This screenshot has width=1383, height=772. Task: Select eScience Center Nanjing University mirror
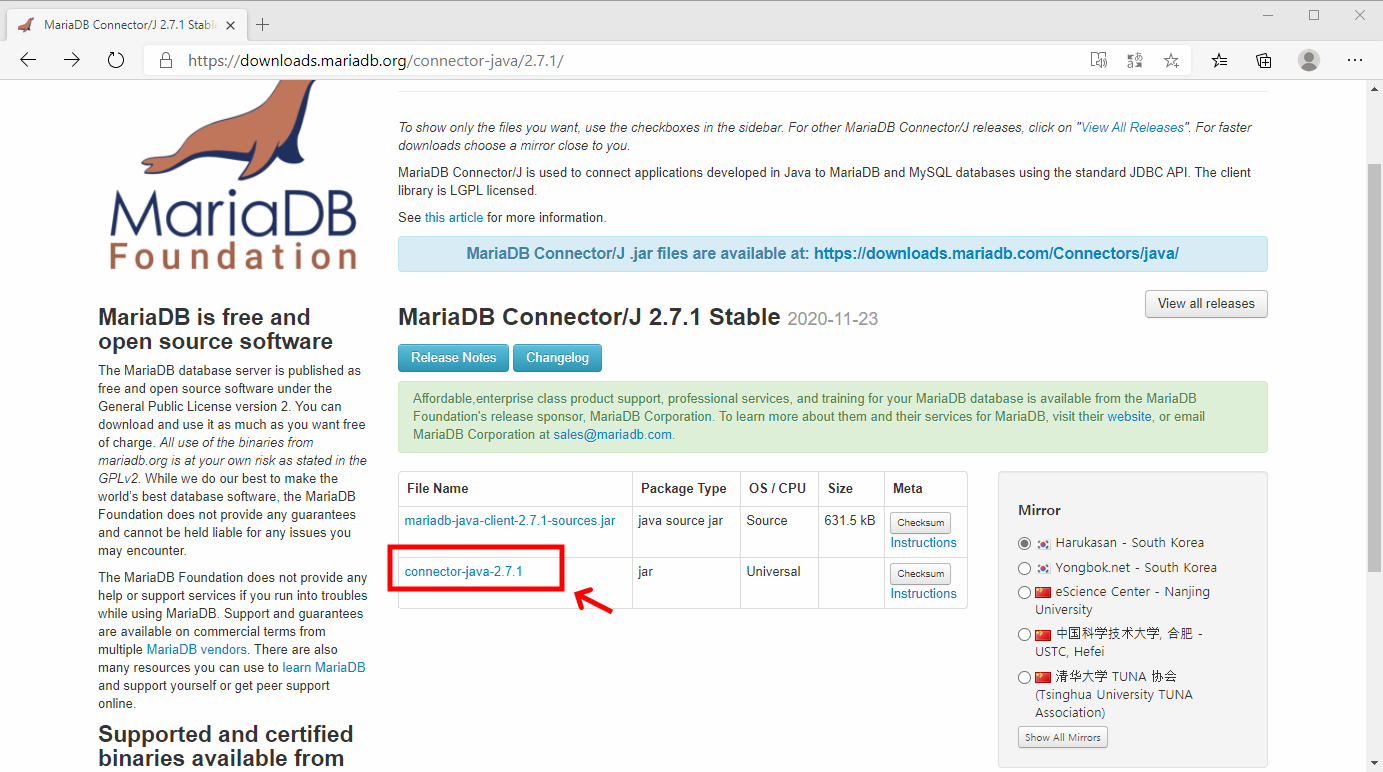1024,592
